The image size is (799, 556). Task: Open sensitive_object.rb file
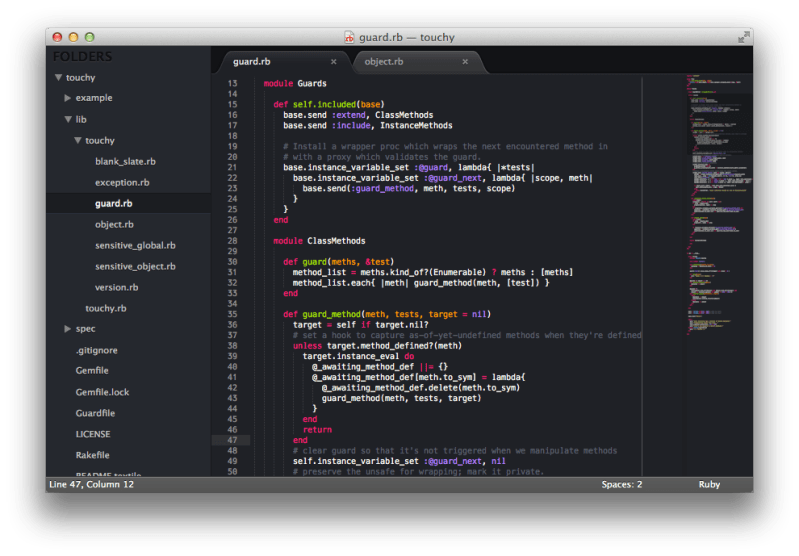[135, 267]
